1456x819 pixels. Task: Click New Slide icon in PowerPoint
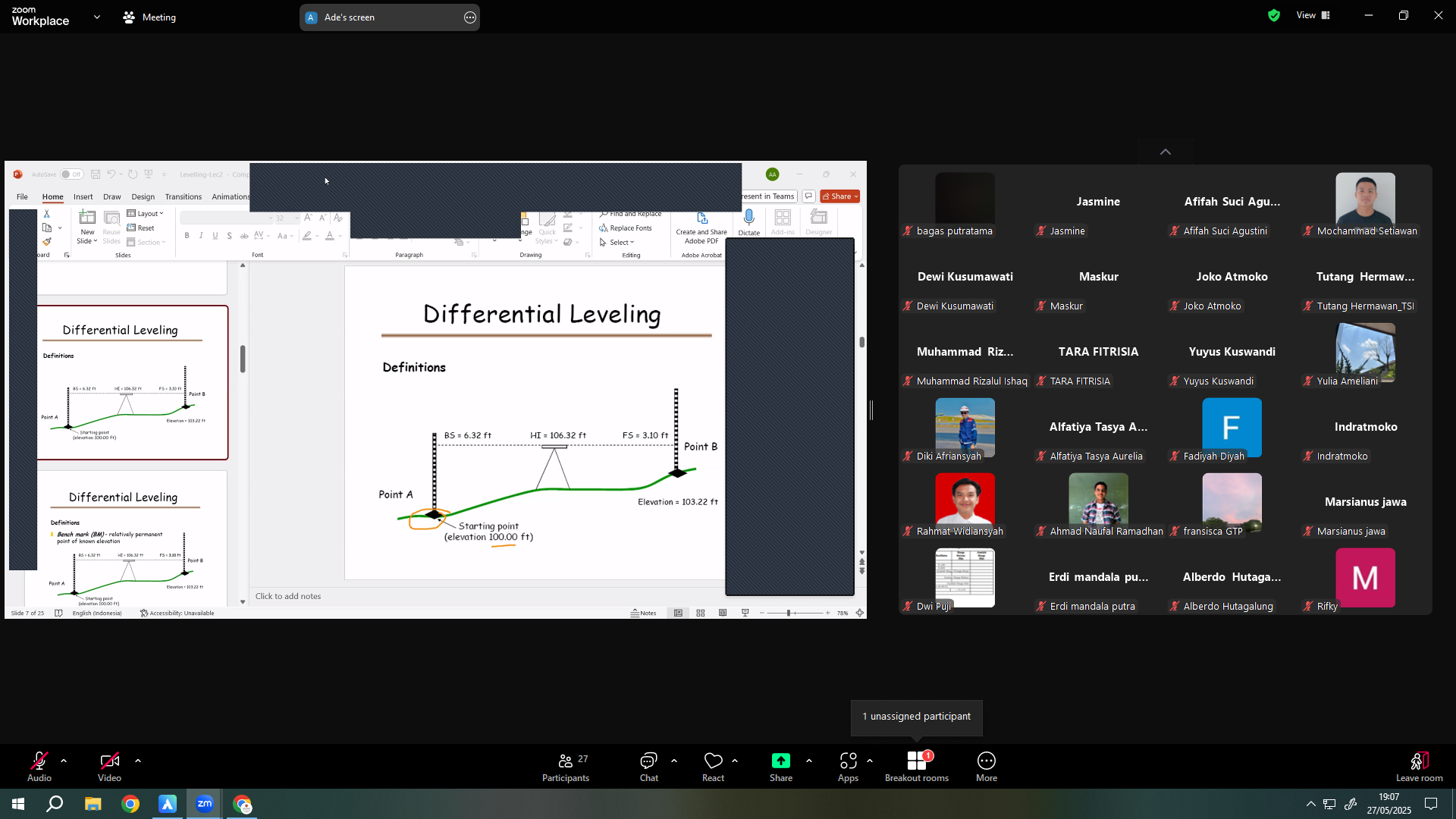coord(88,218)
